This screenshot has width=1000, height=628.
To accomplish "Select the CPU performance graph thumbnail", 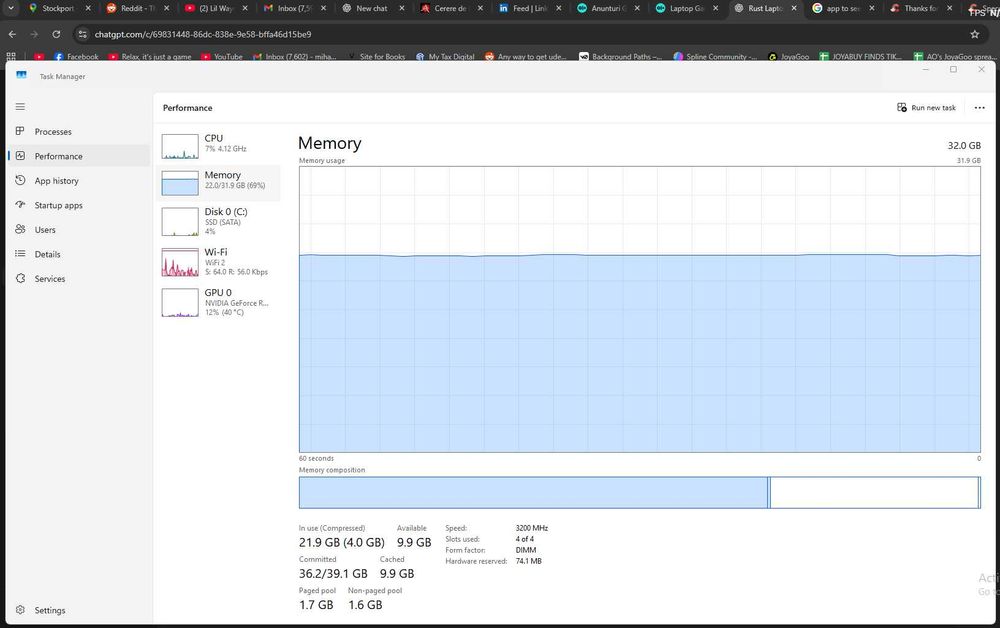I will click(x=180, y=146).
